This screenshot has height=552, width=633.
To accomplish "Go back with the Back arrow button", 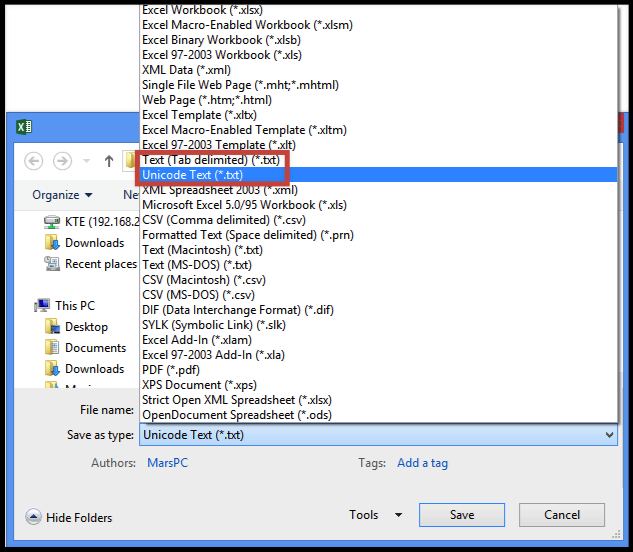I will (x=34, y=161).
